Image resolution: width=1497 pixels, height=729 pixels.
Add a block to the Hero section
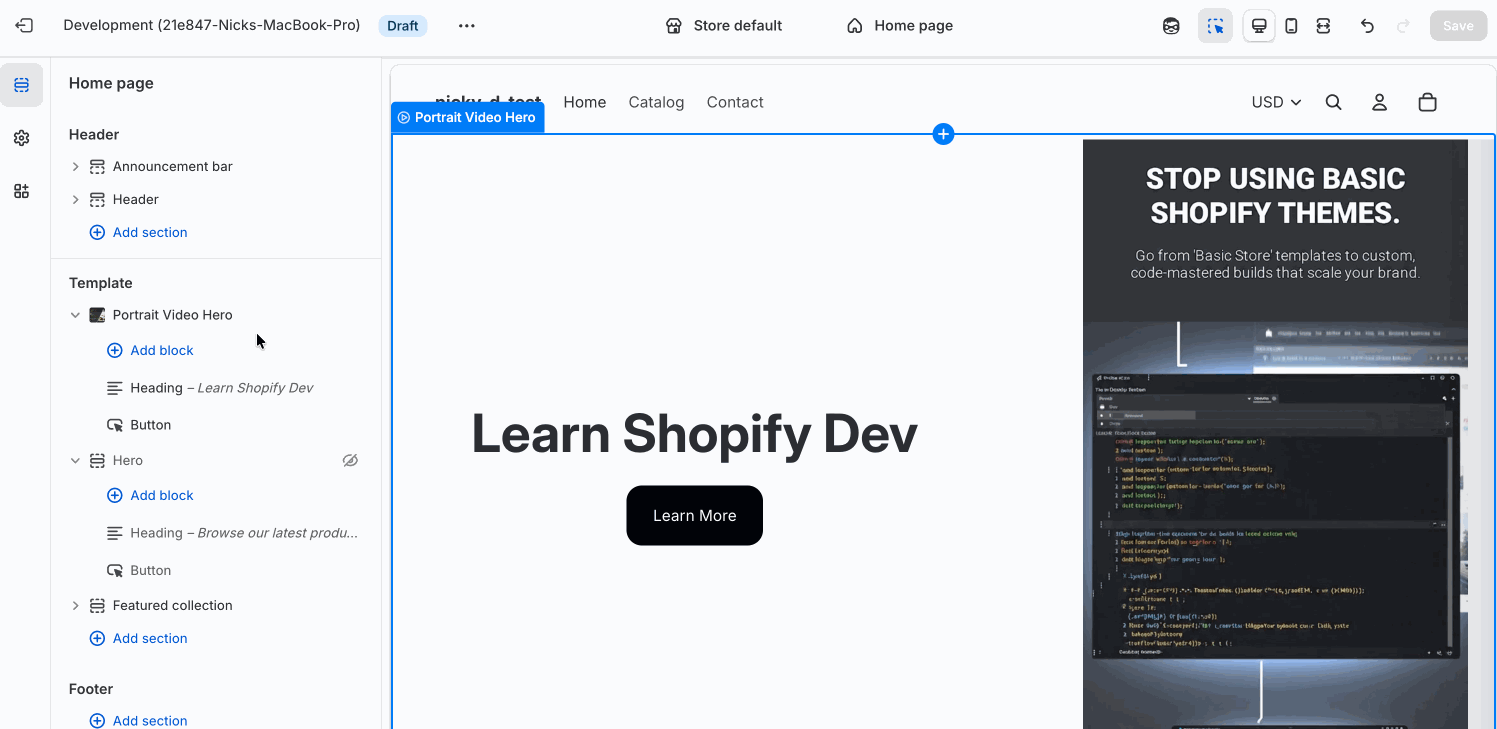click(x=150, y=496)
